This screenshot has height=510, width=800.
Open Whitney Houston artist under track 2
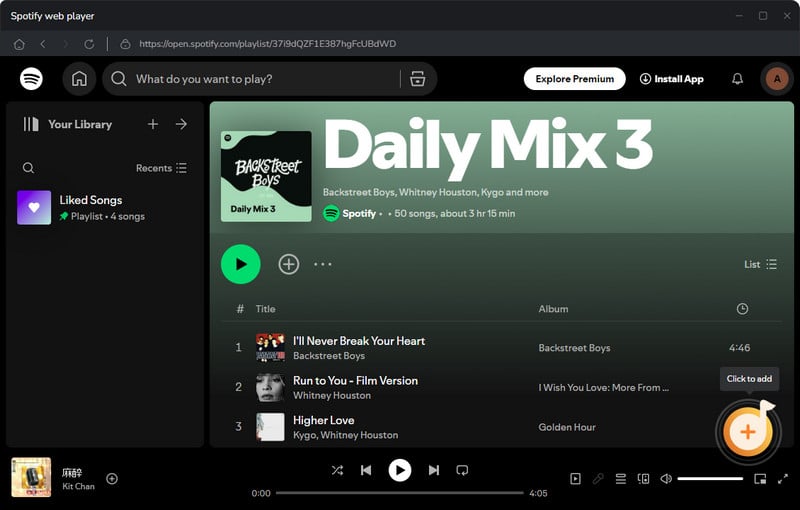[332, 395]
